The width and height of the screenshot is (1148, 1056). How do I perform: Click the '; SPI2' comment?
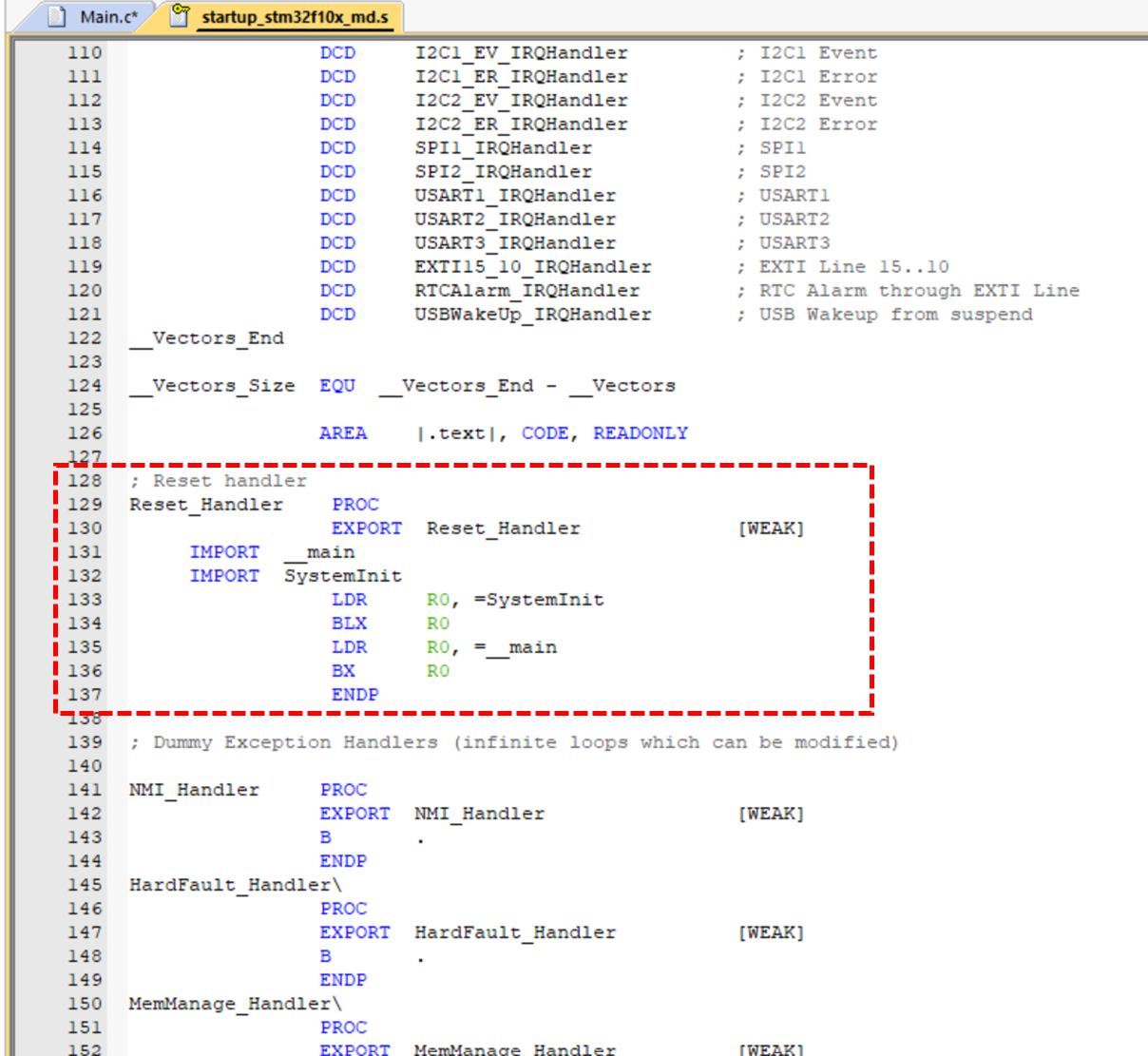pos(771,172)
